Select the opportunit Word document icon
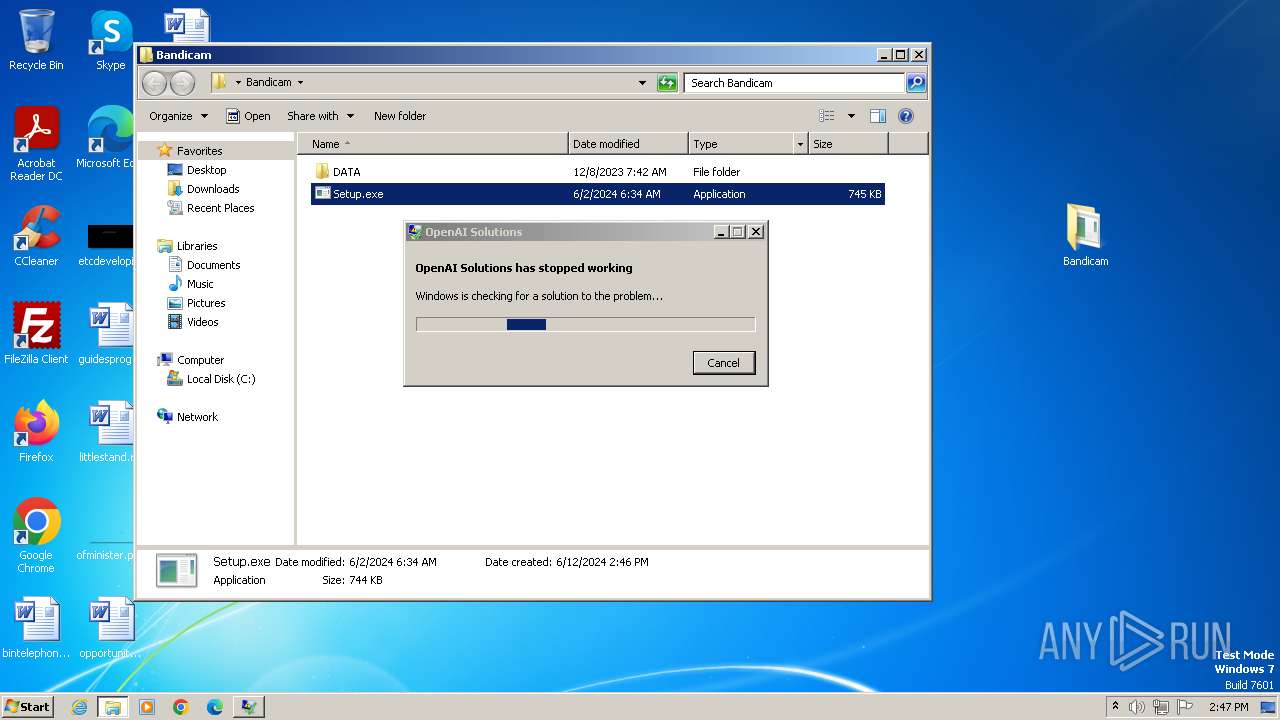Viewport: 1280px width, 720px height. click(x=110, y=628)
